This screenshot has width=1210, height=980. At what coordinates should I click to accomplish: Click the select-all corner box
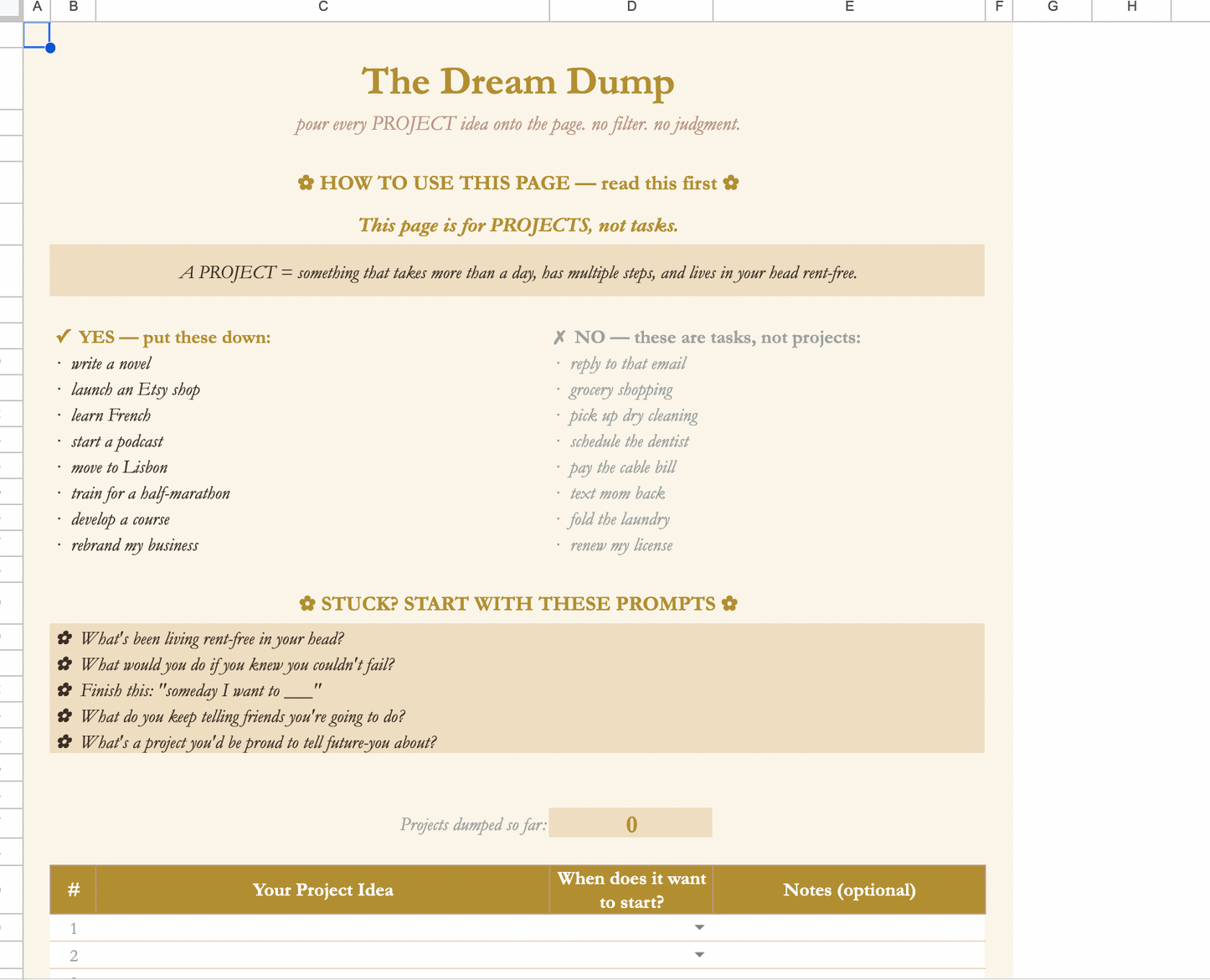(11, 10)
